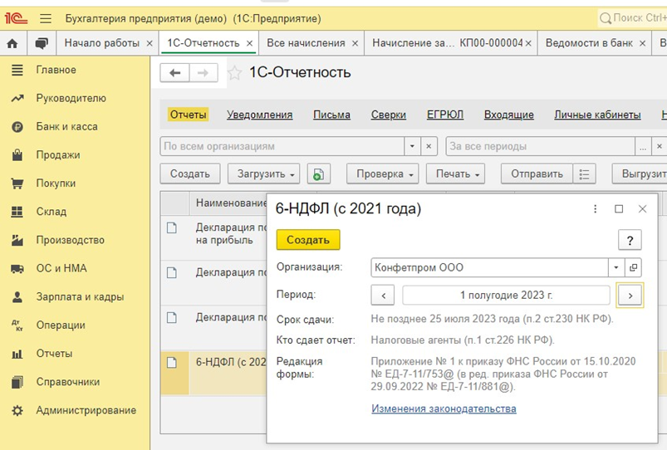Open the Печать dropdown
Viewport: 667px width, 450px height.
point(456,174)
